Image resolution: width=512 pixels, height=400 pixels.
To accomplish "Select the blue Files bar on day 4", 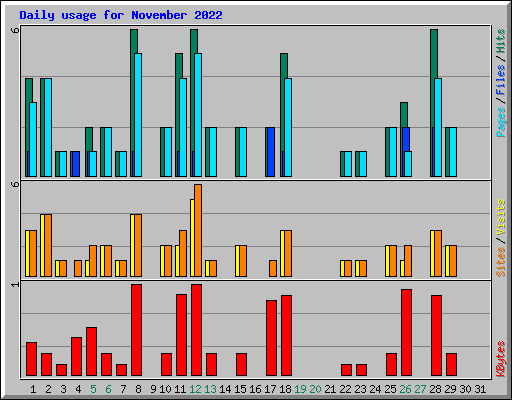I will (76, 164).
